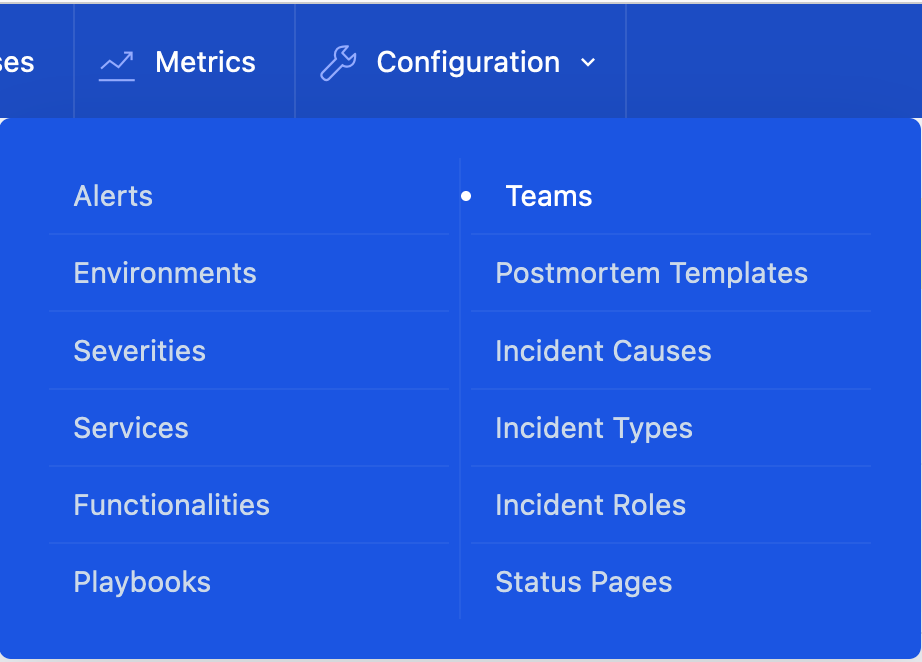The width and height of the screenshot is (922, 662).
Task: Navigate to Status Pages
Action: (583, 582)
